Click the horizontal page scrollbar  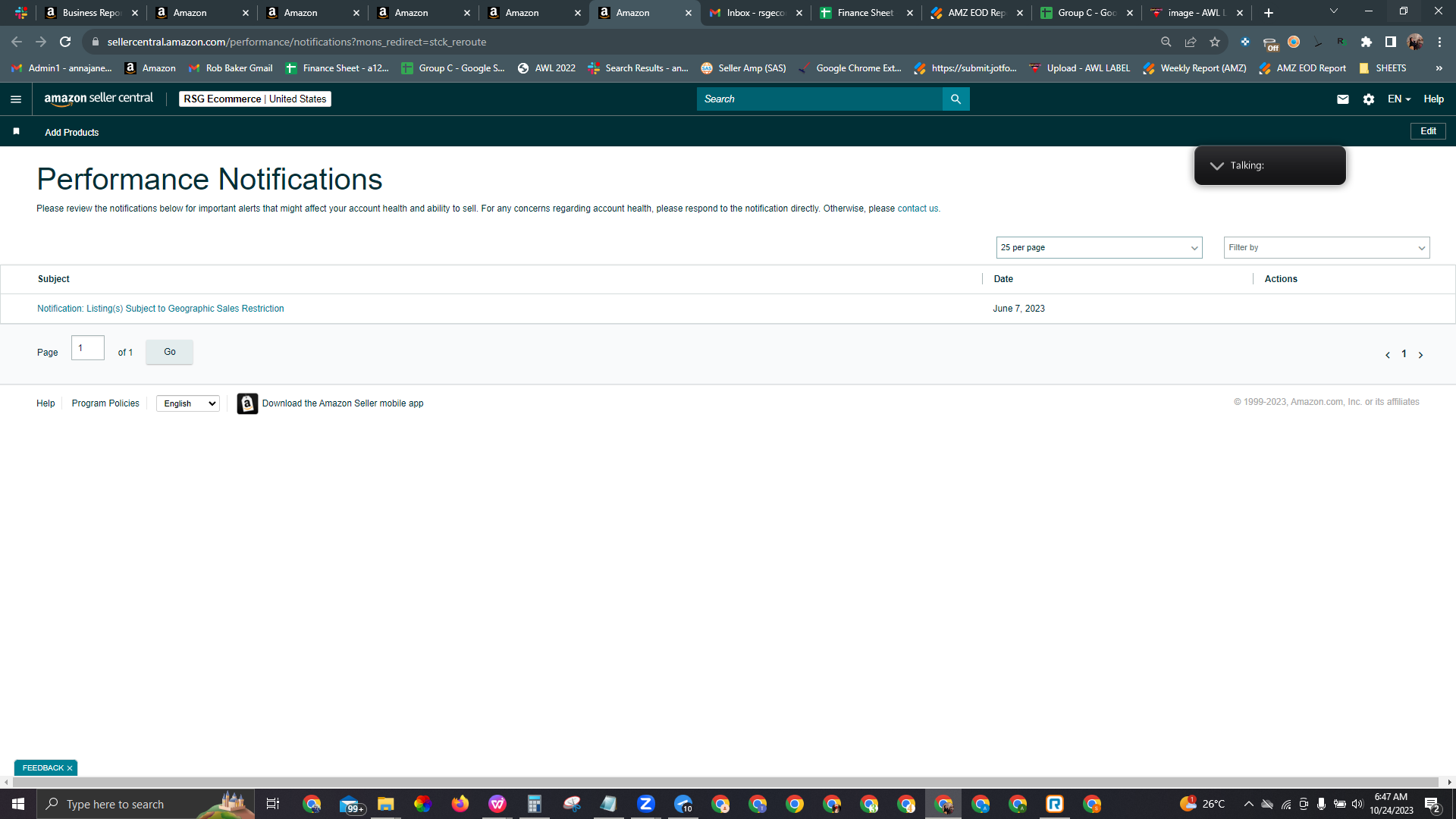tap(724, 782)
